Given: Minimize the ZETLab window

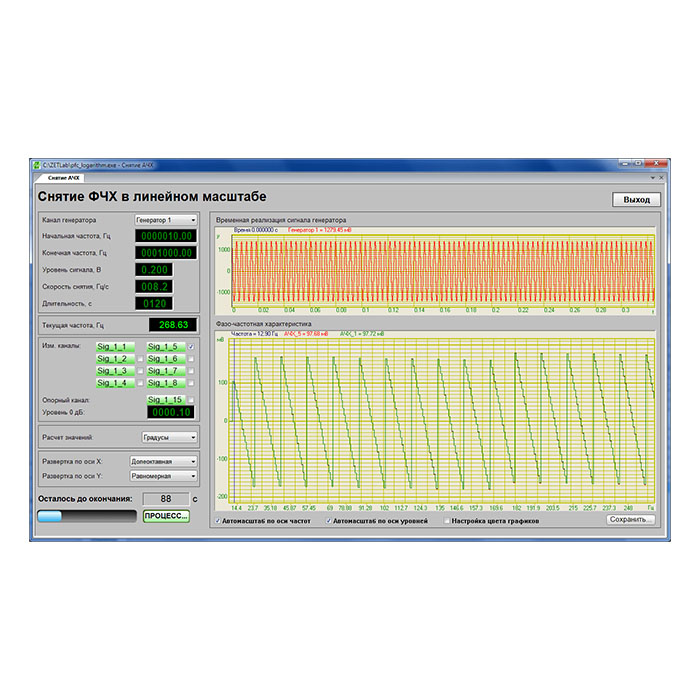Looking at the screenshot, I should point(625,164).
